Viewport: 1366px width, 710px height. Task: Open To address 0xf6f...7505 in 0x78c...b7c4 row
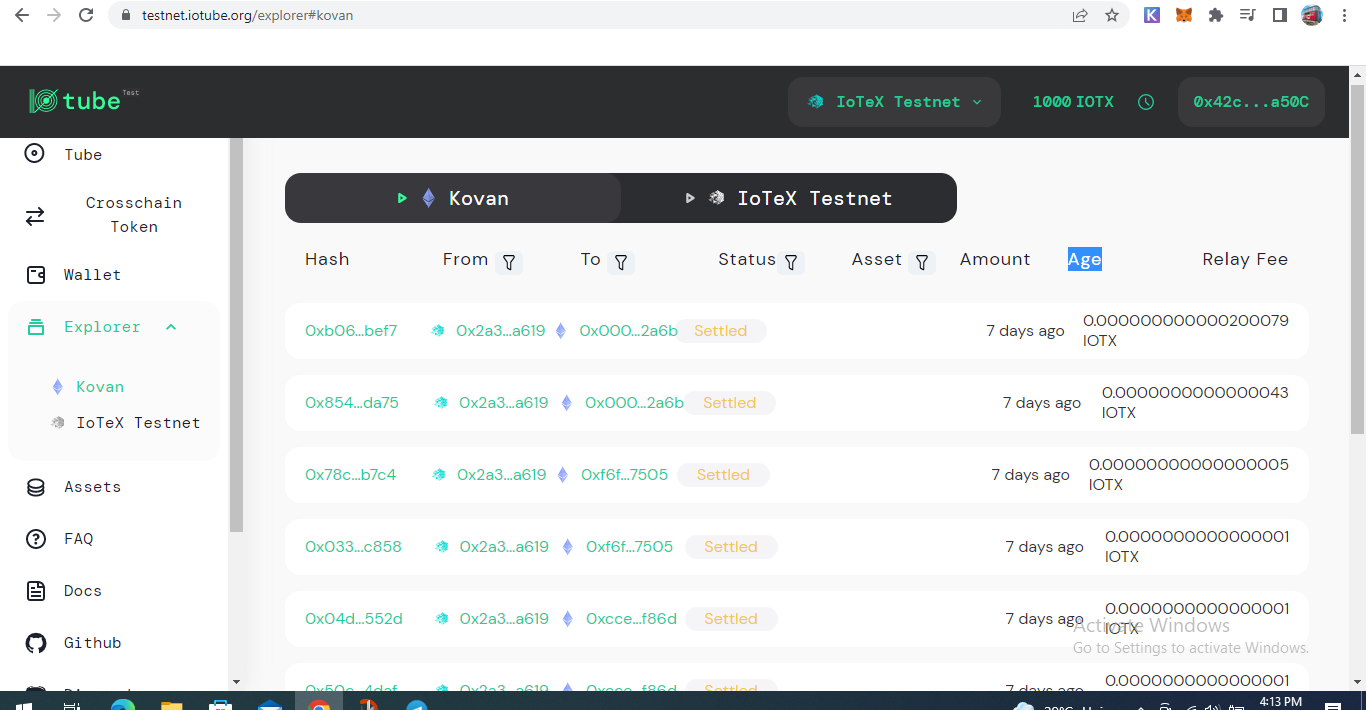624,475
